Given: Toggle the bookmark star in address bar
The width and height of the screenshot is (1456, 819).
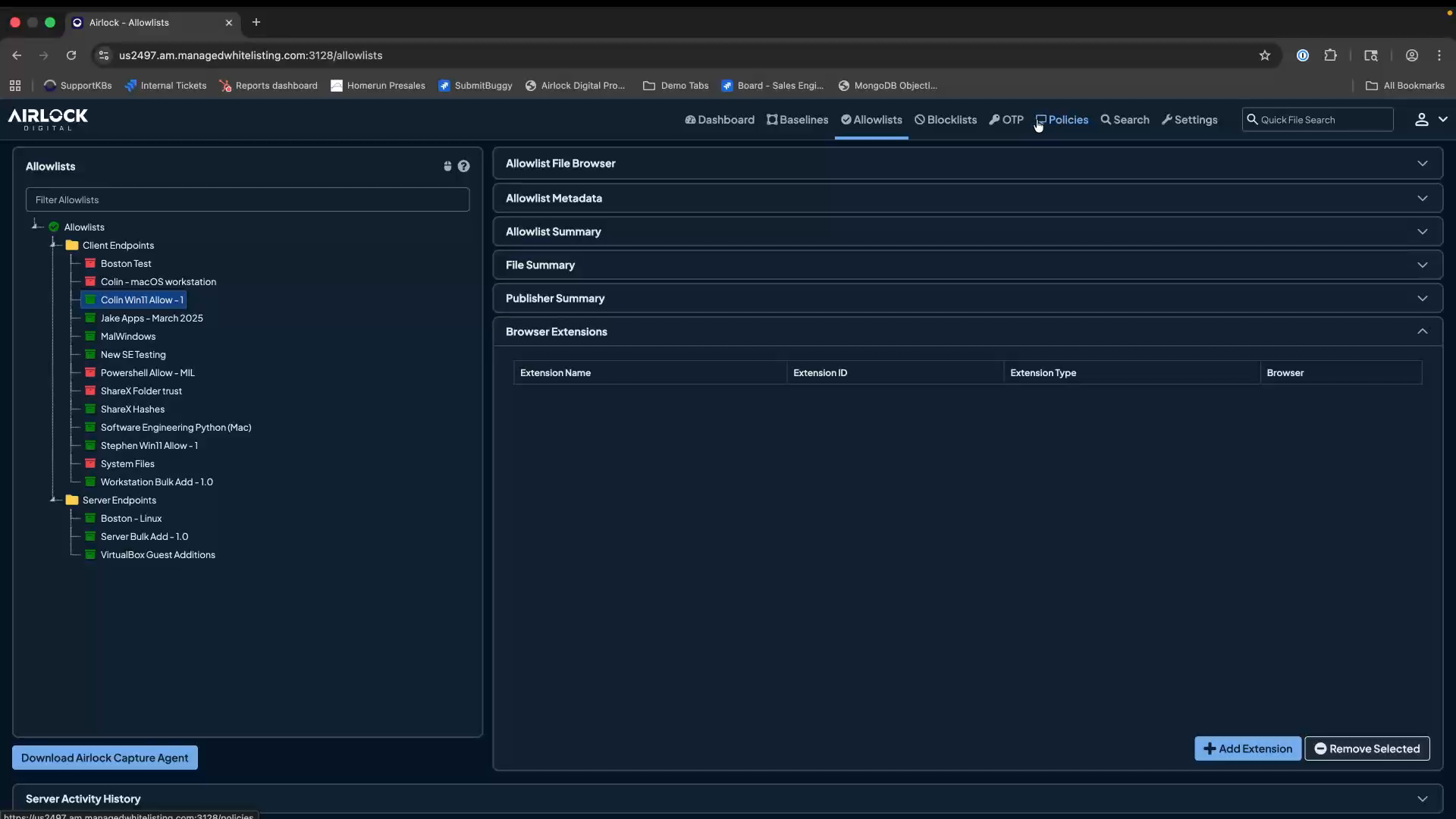Looking at the screenshot, I should (1266, 55).
